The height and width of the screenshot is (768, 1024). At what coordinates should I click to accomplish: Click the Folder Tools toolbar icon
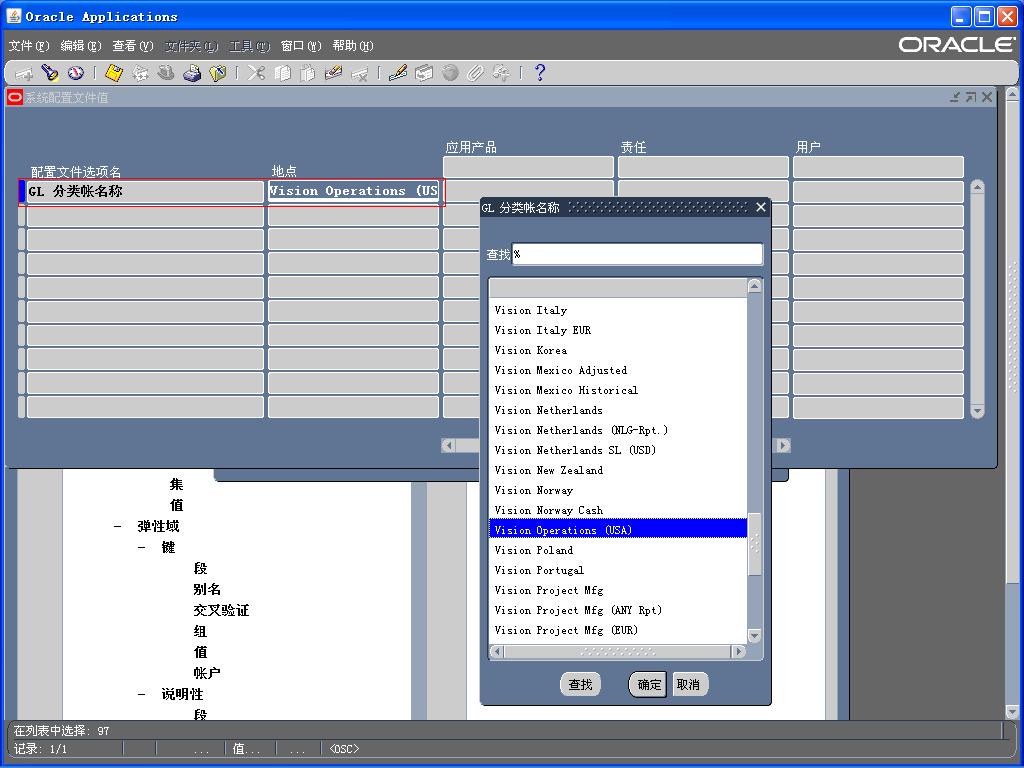click(x=501, y=73)
